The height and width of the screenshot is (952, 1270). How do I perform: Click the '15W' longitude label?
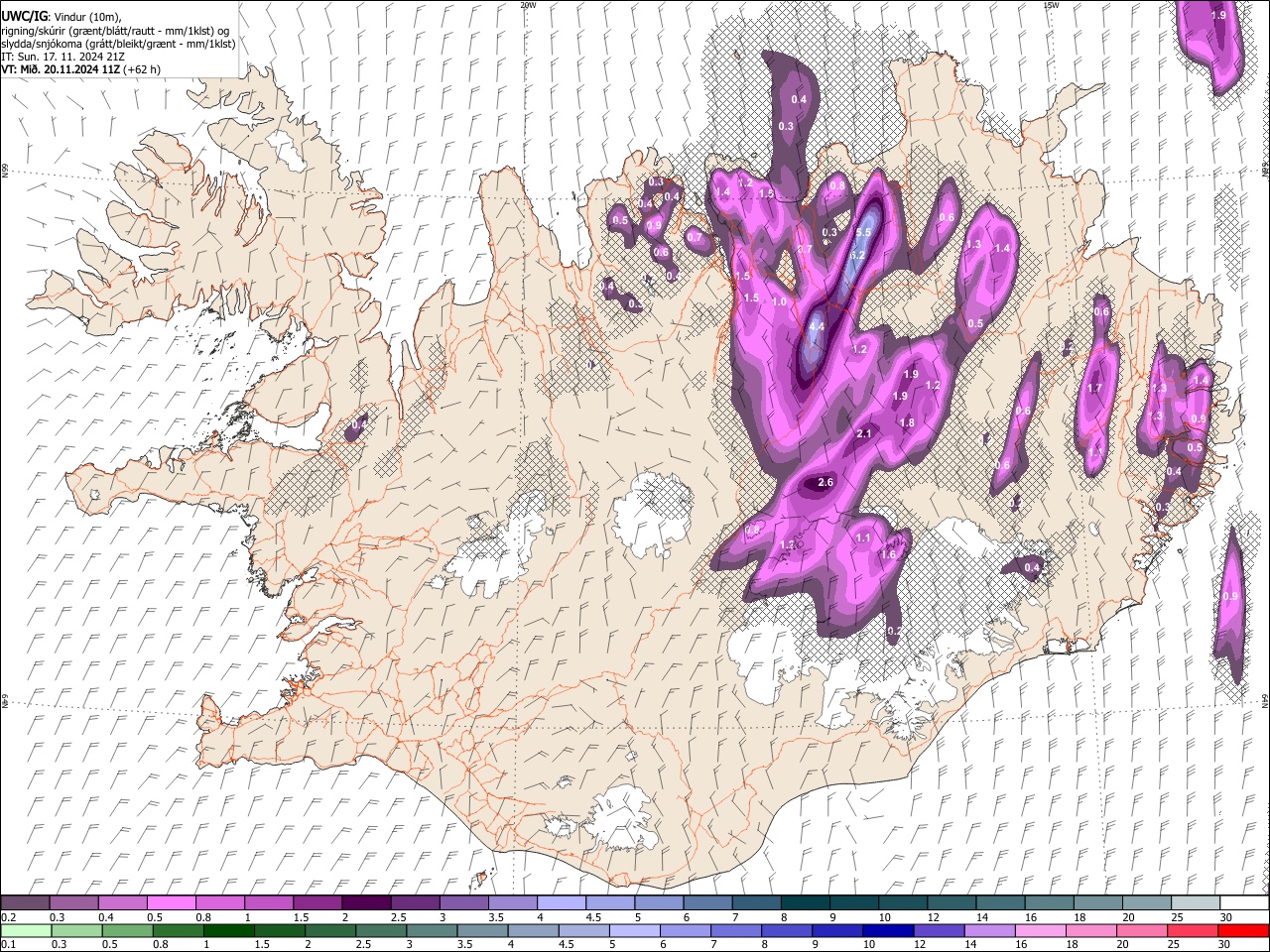click(x=1051, y=5)
